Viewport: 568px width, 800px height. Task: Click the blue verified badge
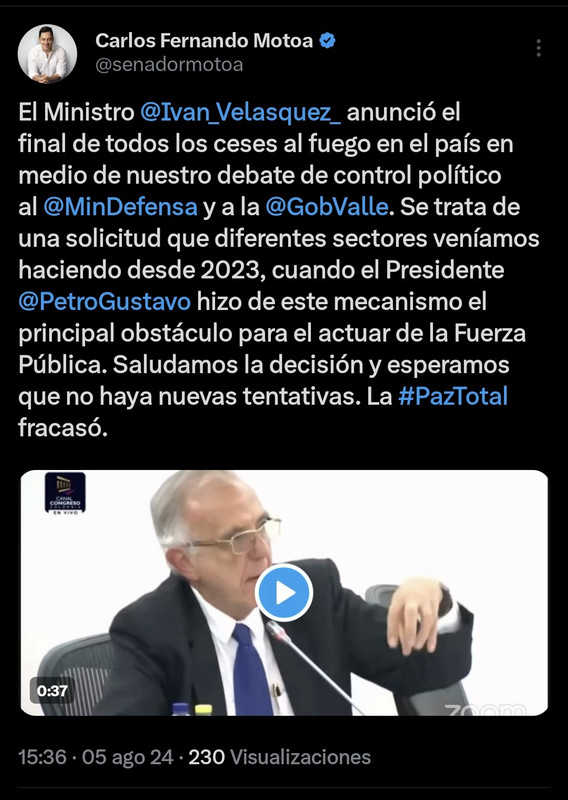click(x=327, y=40)
